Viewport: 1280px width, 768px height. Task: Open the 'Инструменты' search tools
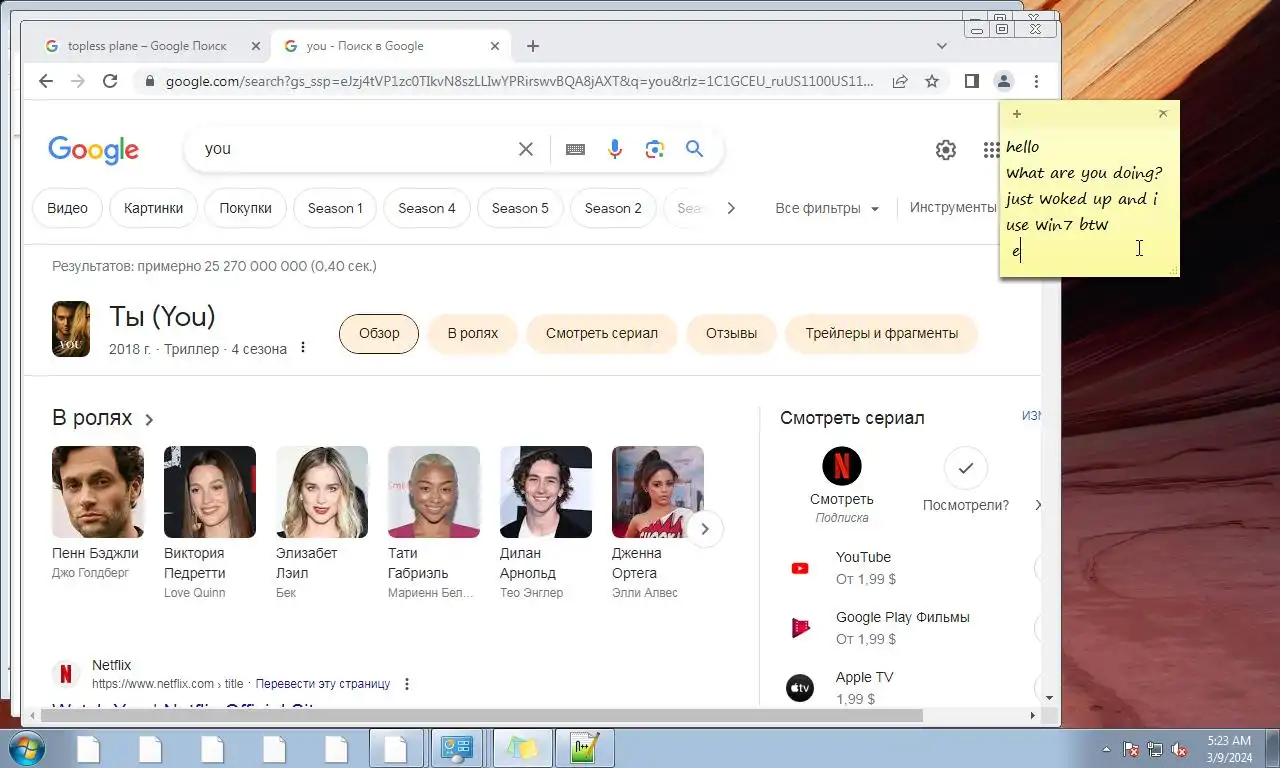click(953, 207)
